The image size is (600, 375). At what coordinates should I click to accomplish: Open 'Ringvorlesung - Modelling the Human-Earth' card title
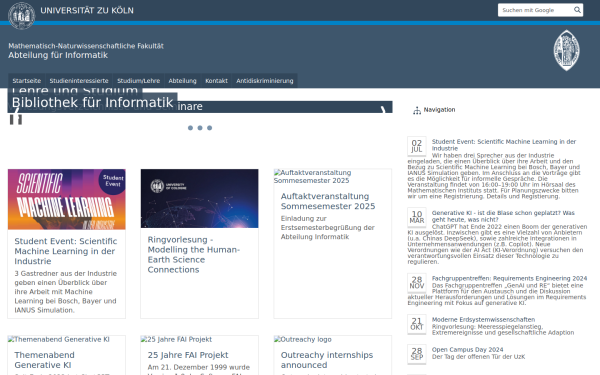click(x=194, y=254)
